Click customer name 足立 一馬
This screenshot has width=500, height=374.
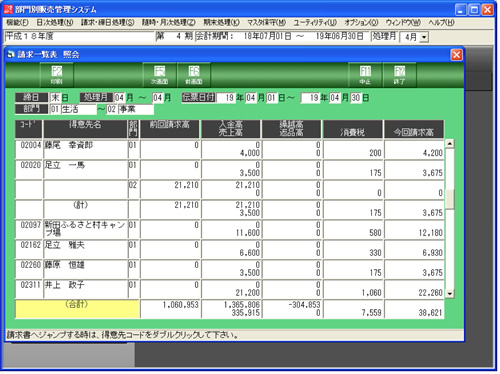(65, 165)
